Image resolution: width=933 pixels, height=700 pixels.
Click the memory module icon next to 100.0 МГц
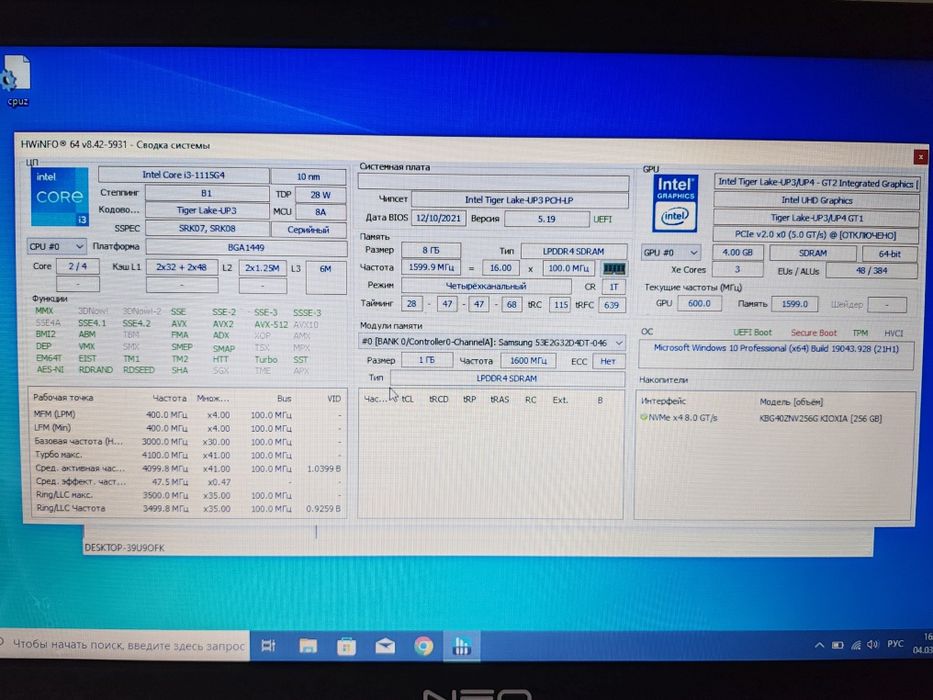[614, 268]
